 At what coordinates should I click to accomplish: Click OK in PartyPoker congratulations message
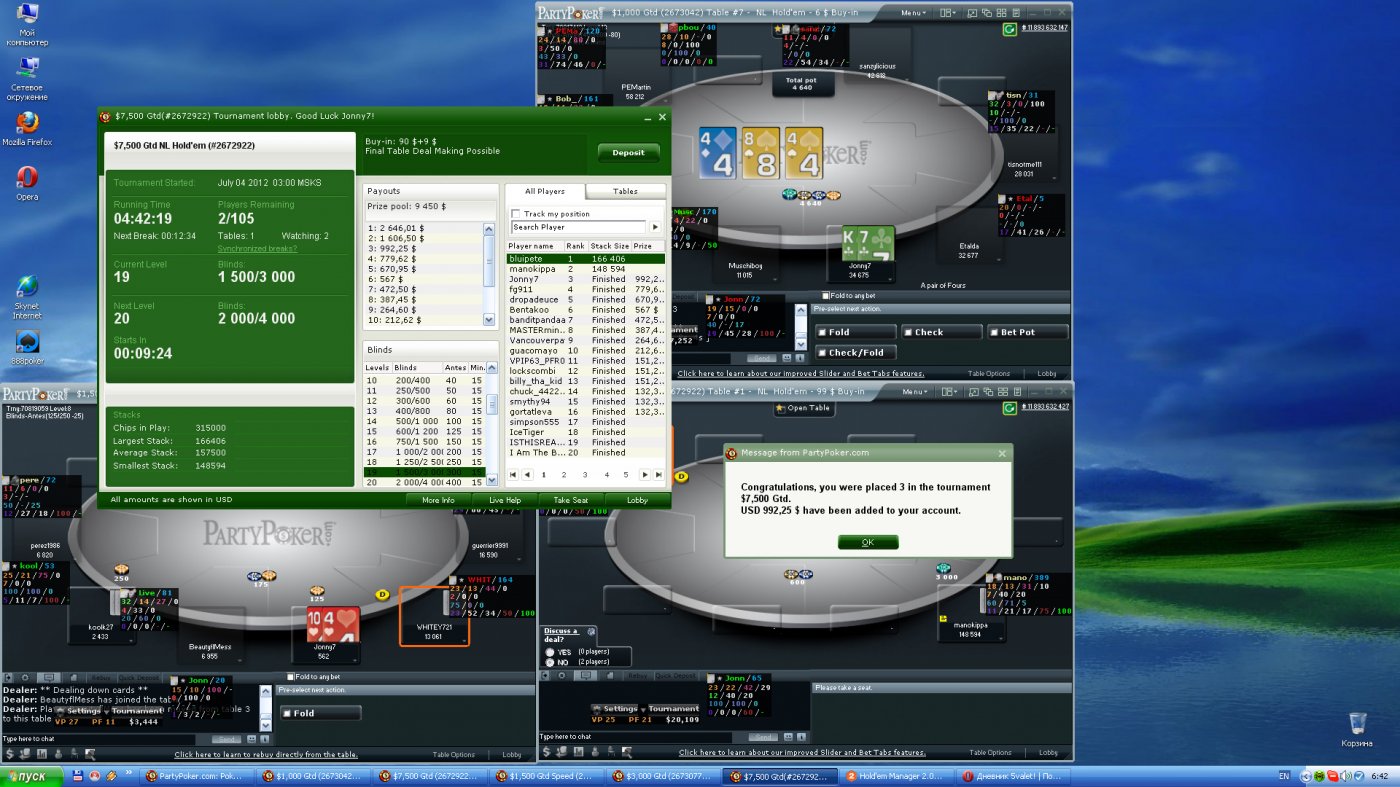tap(868, 542)
